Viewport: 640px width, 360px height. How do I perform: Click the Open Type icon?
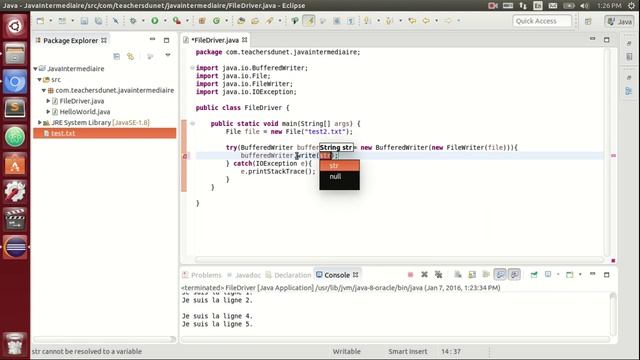[x=241, y=21]
